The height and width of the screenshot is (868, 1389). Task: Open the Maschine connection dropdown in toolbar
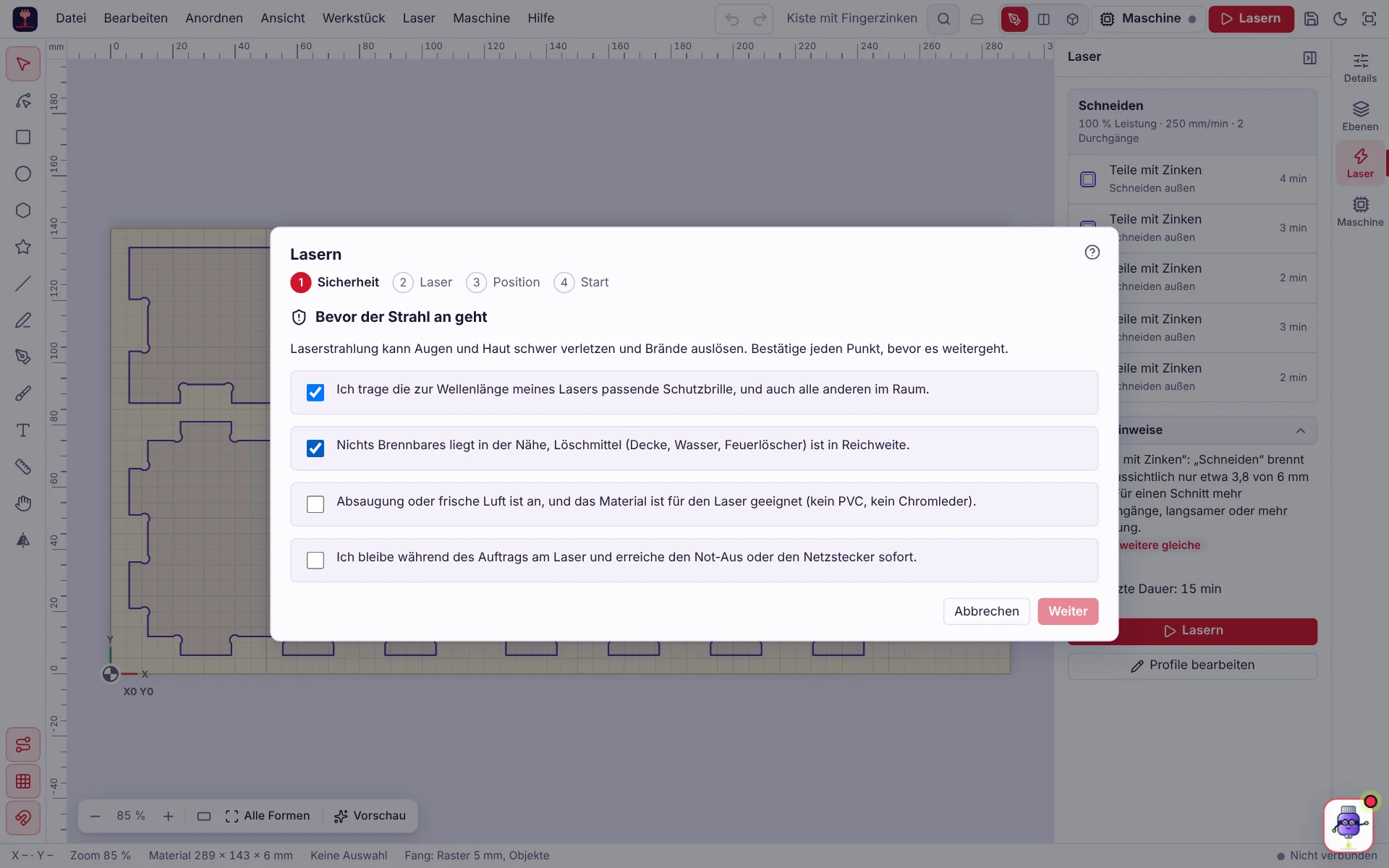[x=1148, y=19]
